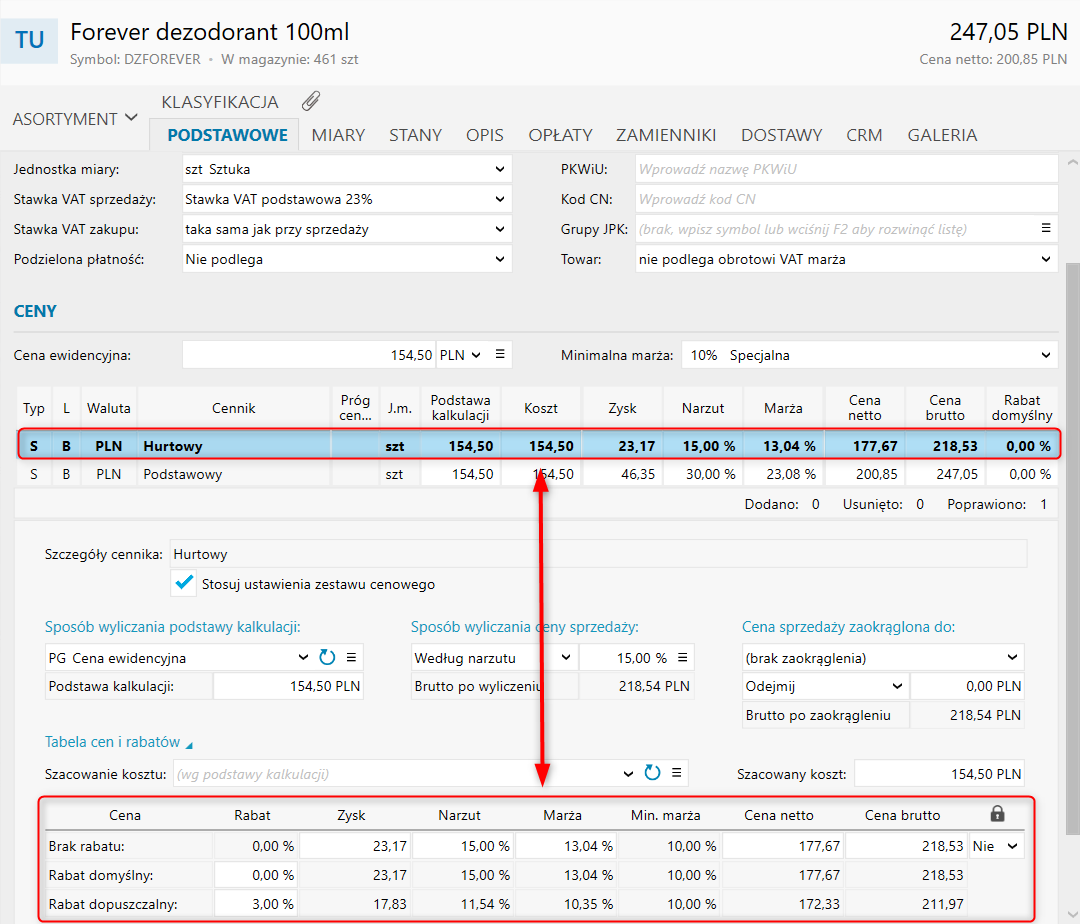The image size is (1080, 924).
Task: Click the Marża column header in price list
Action: [783, 408]
